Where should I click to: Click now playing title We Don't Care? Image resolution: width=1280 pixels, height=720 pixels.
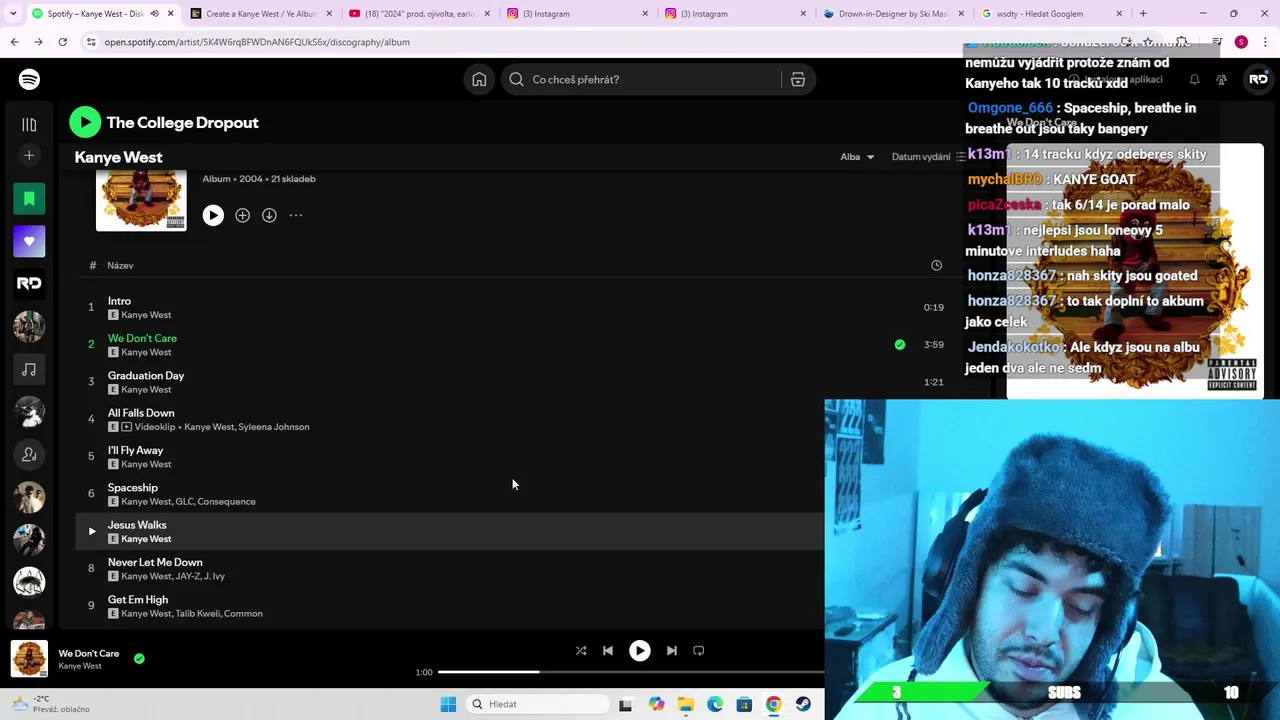89,653
